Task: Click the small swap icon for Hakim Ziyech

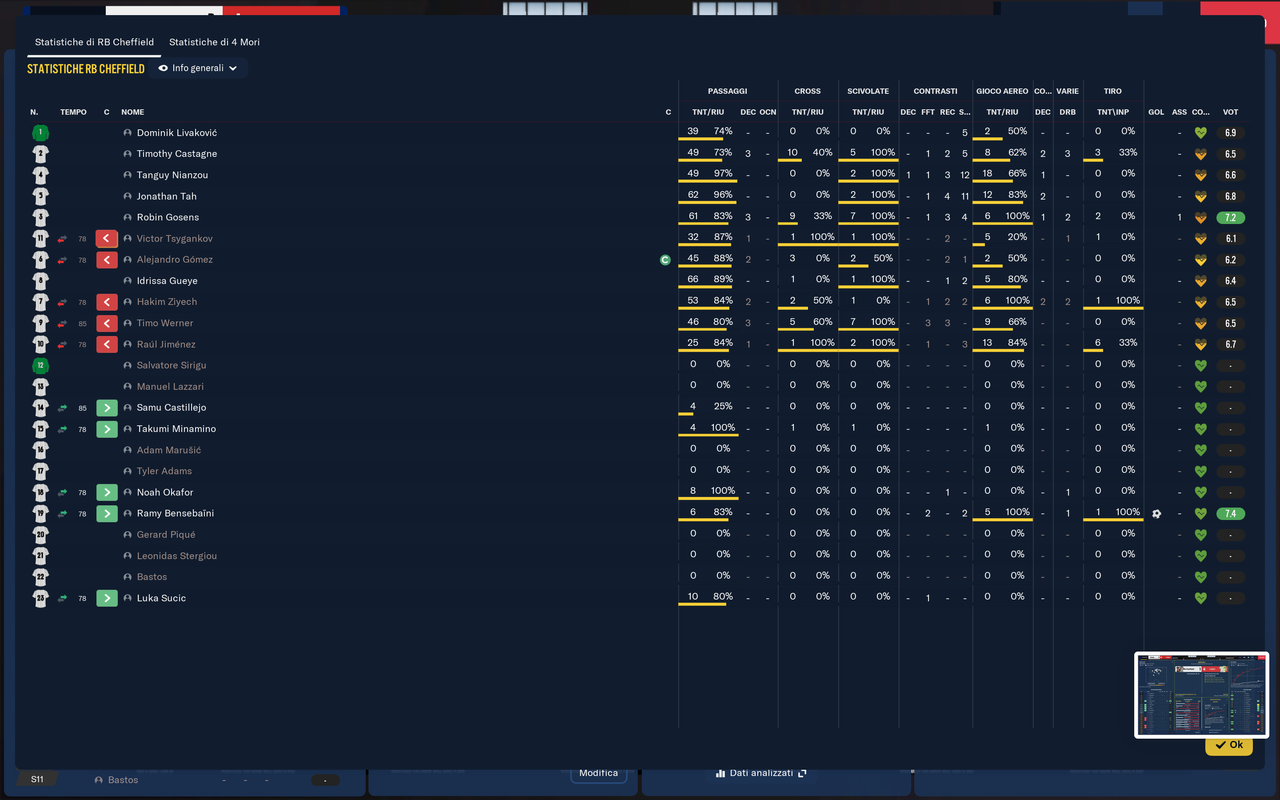Action: (x=62, y=302)
